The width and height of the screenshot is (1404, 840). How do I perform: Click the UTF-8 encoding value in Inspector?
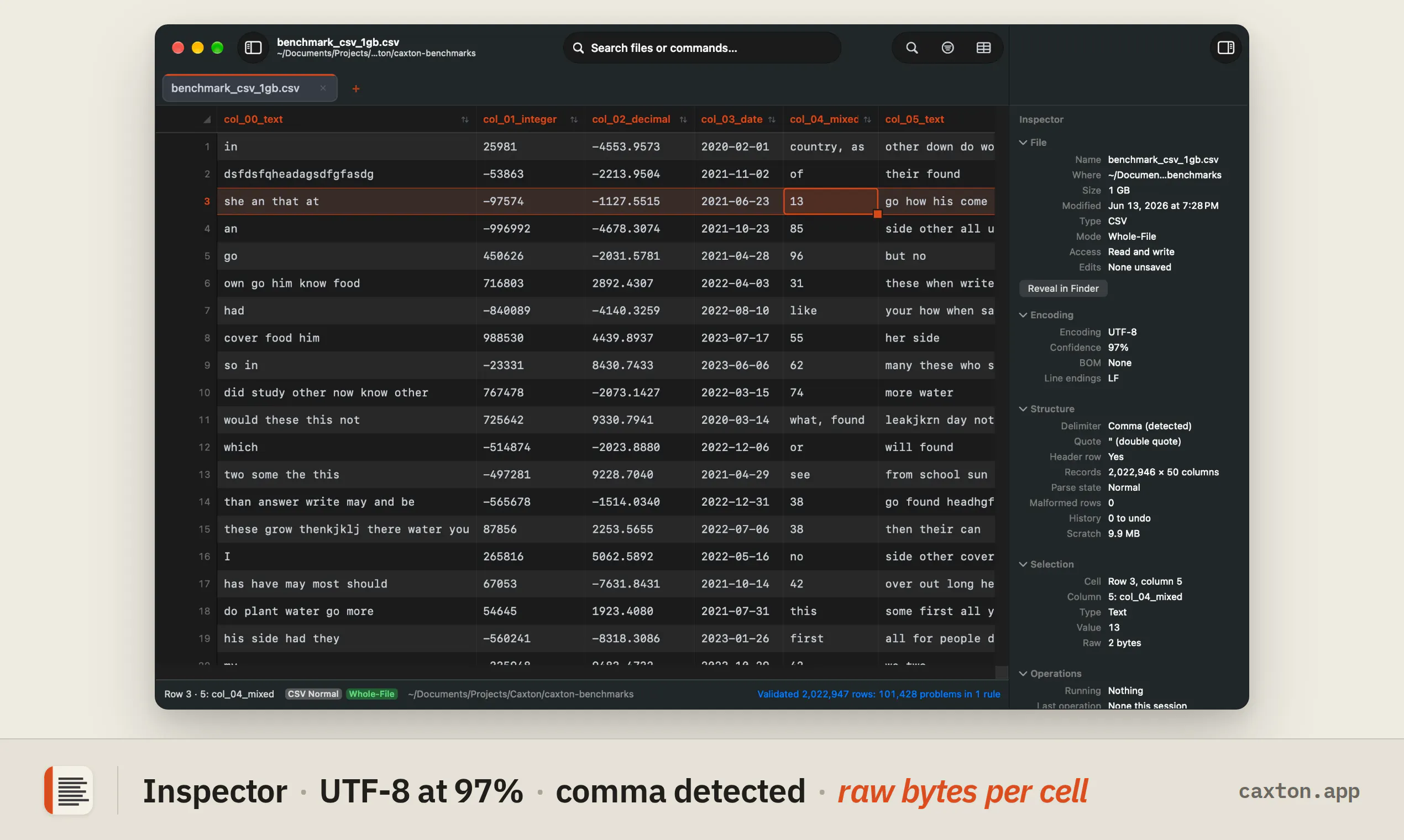pos(1122,332)
